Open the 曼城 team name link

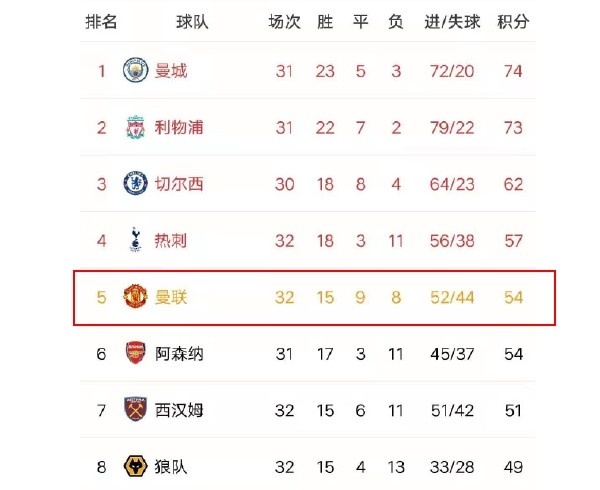pyautogui.click(x=171, y=71)
